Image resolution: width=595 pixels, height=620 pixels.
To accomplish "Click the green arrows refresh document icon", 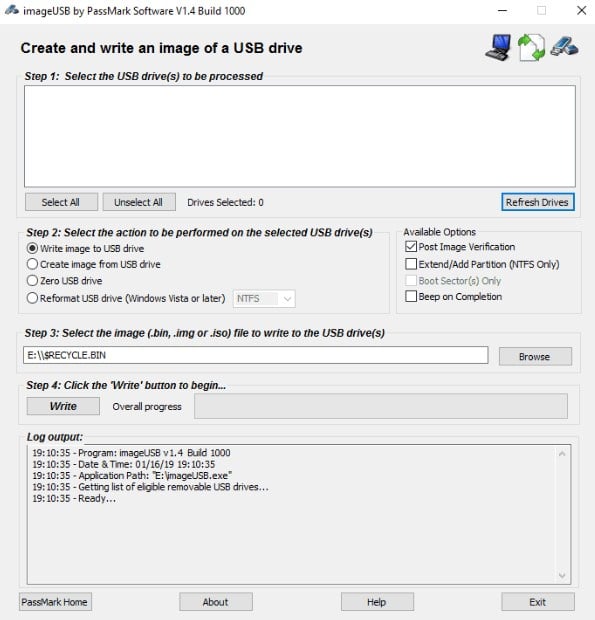I will (x=531, y=47).
